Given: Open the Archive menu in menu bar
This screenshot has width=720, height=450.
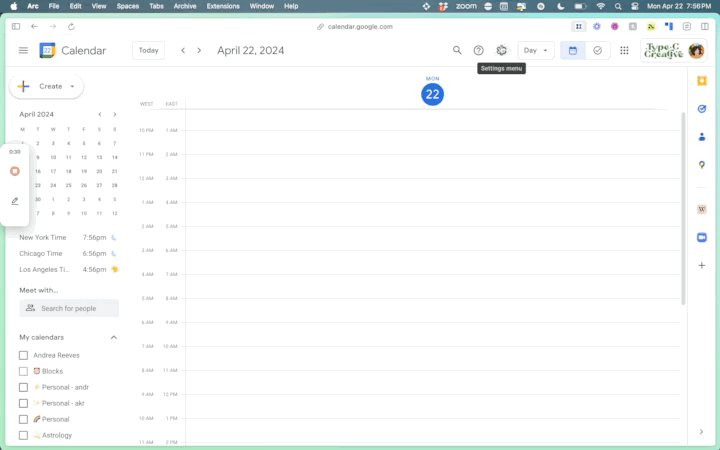Looking at the screenshot, I should click(x=184, y=6).
